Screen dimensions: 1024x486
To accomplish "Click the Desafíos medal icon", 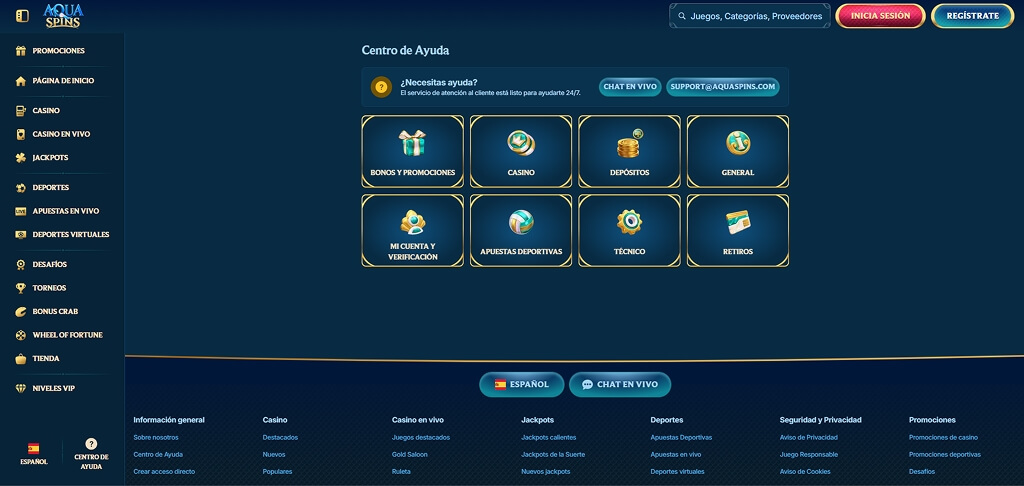I will 21,265.
